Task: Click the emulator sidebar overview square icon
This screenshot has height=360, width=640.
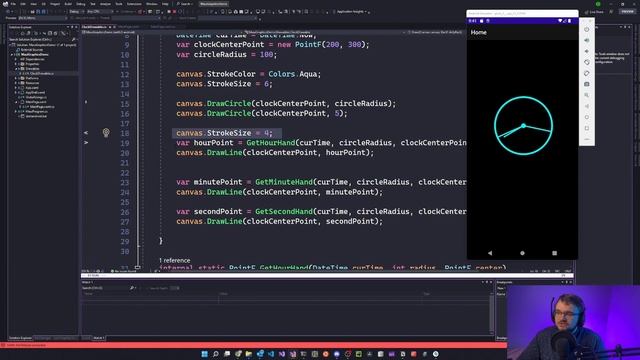Action: pos(587,128)
